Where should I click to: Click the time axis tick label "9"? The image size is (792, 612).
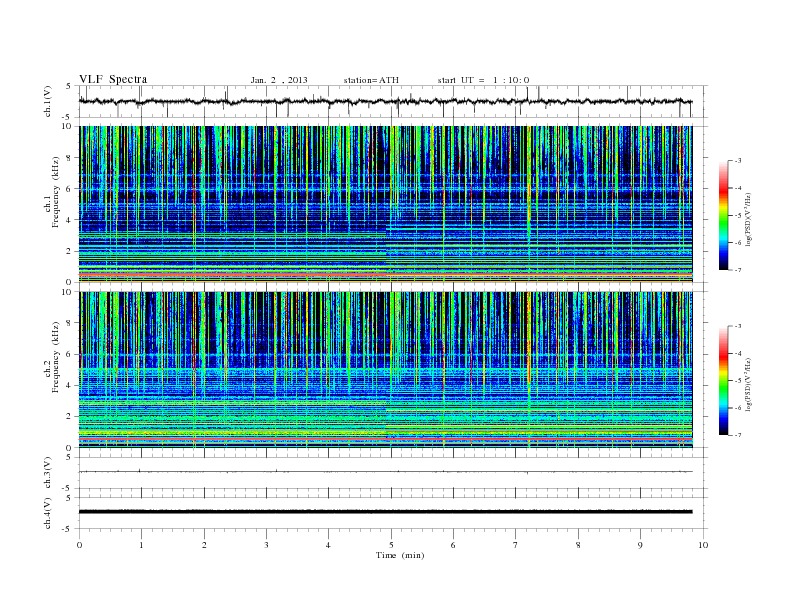coord(640,545)
